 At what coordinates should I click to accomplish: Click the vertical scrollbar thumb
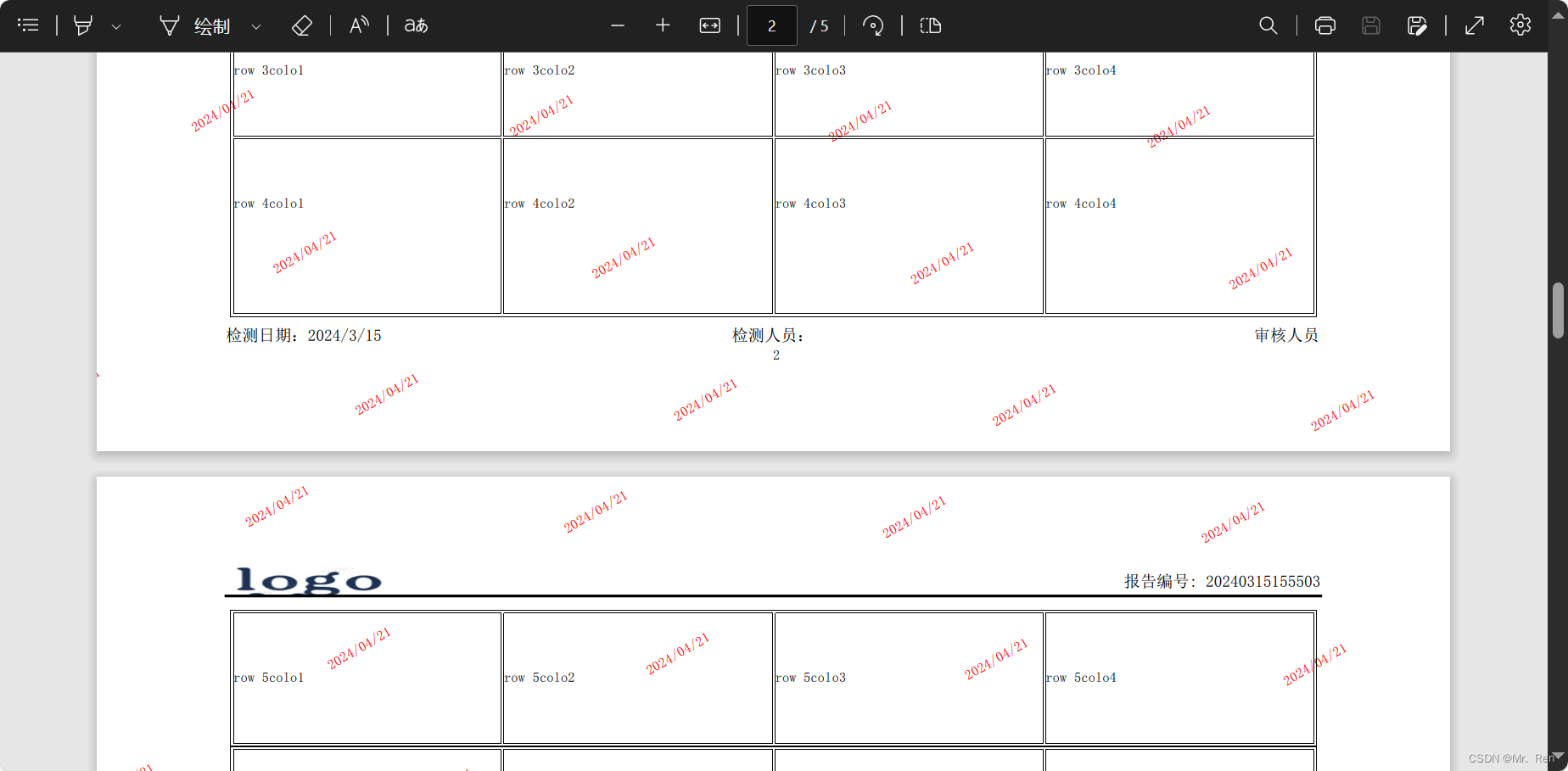point(1558,310)
